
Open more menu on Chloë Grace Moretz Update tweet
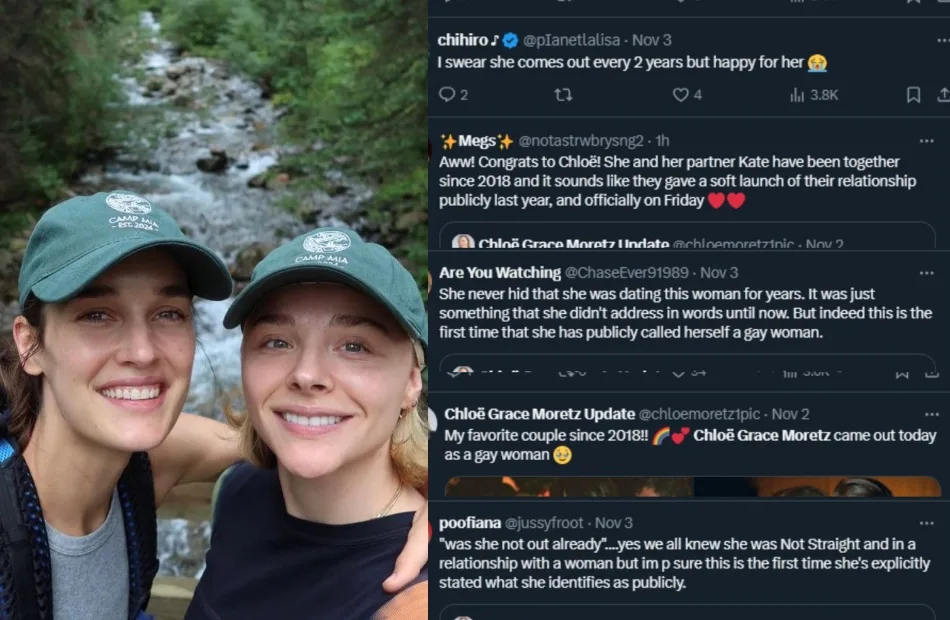click(x=932, y=414)
